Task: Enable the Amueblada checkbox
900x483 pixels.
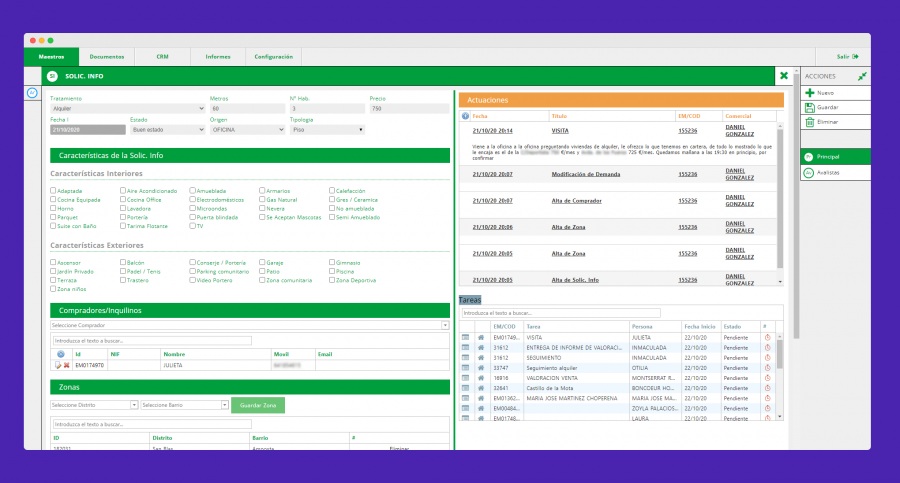Action: pos(192,191)
